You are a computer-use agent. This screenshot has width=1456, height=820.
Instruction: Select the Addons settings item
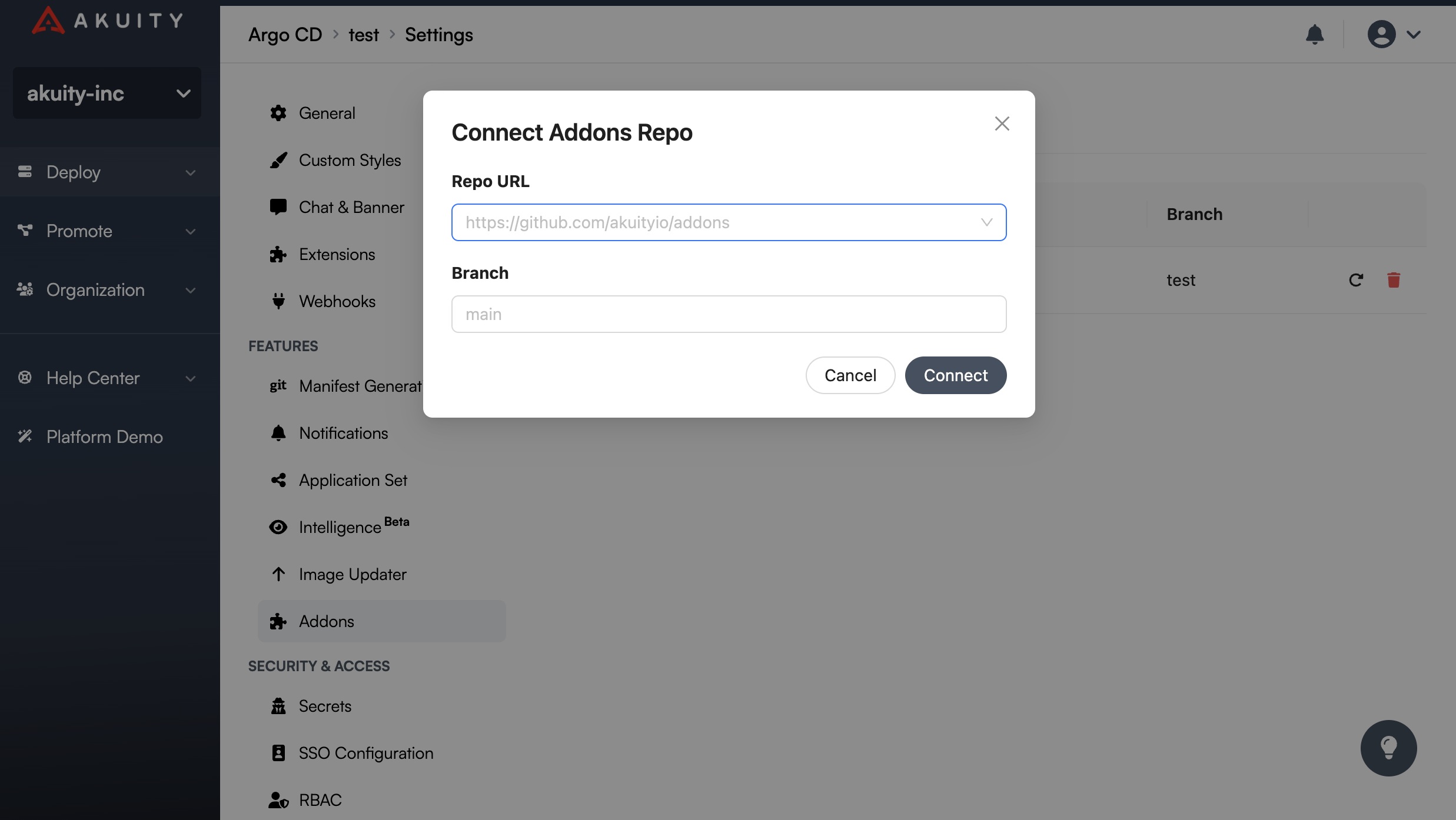381,621
